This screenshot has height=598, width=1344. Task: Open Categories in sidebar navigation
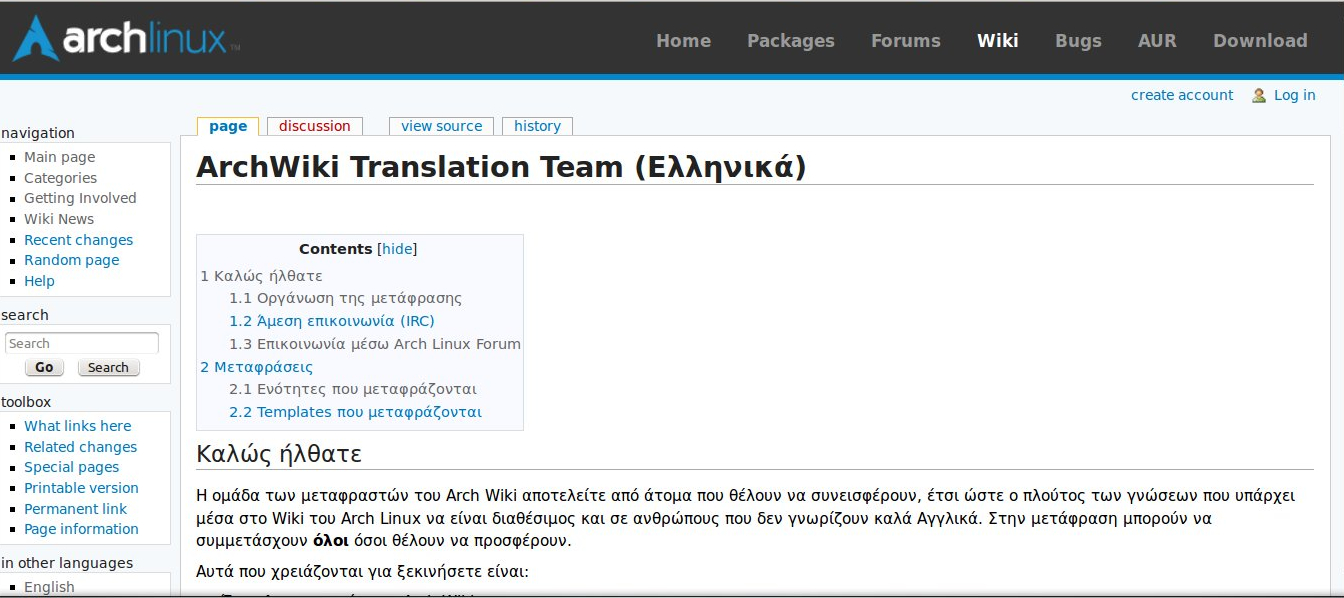(x=60, y=178)
